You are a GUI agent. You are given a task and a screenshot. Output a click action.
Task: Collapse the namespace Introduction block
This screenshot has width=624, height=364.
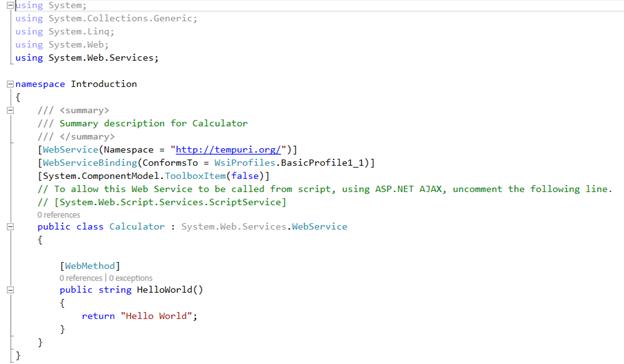click(x=10, y=84)
